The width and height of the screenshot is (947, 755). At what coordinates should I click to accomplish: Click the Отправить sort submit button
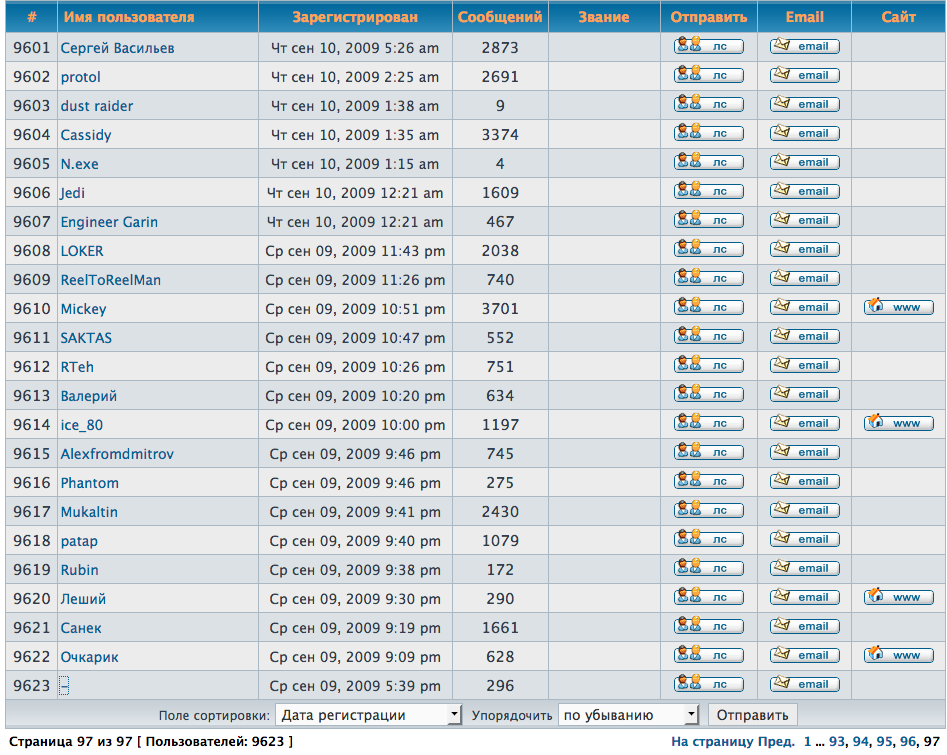753,715
